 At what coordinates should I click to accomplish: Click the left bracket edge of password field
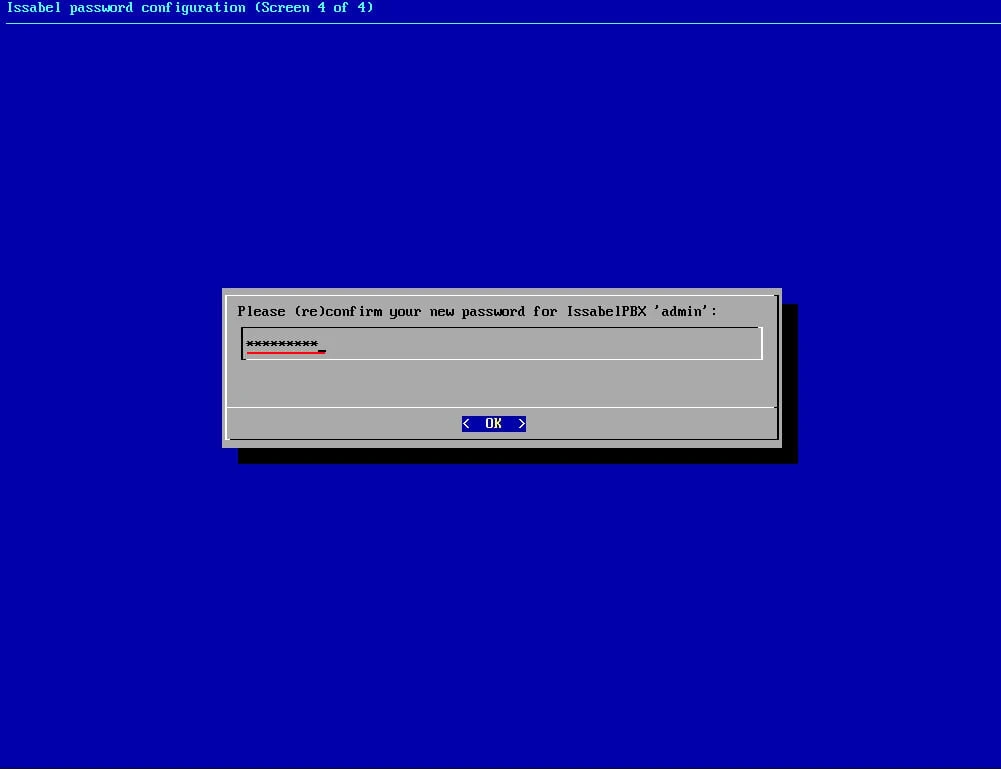tap(243, 343)
